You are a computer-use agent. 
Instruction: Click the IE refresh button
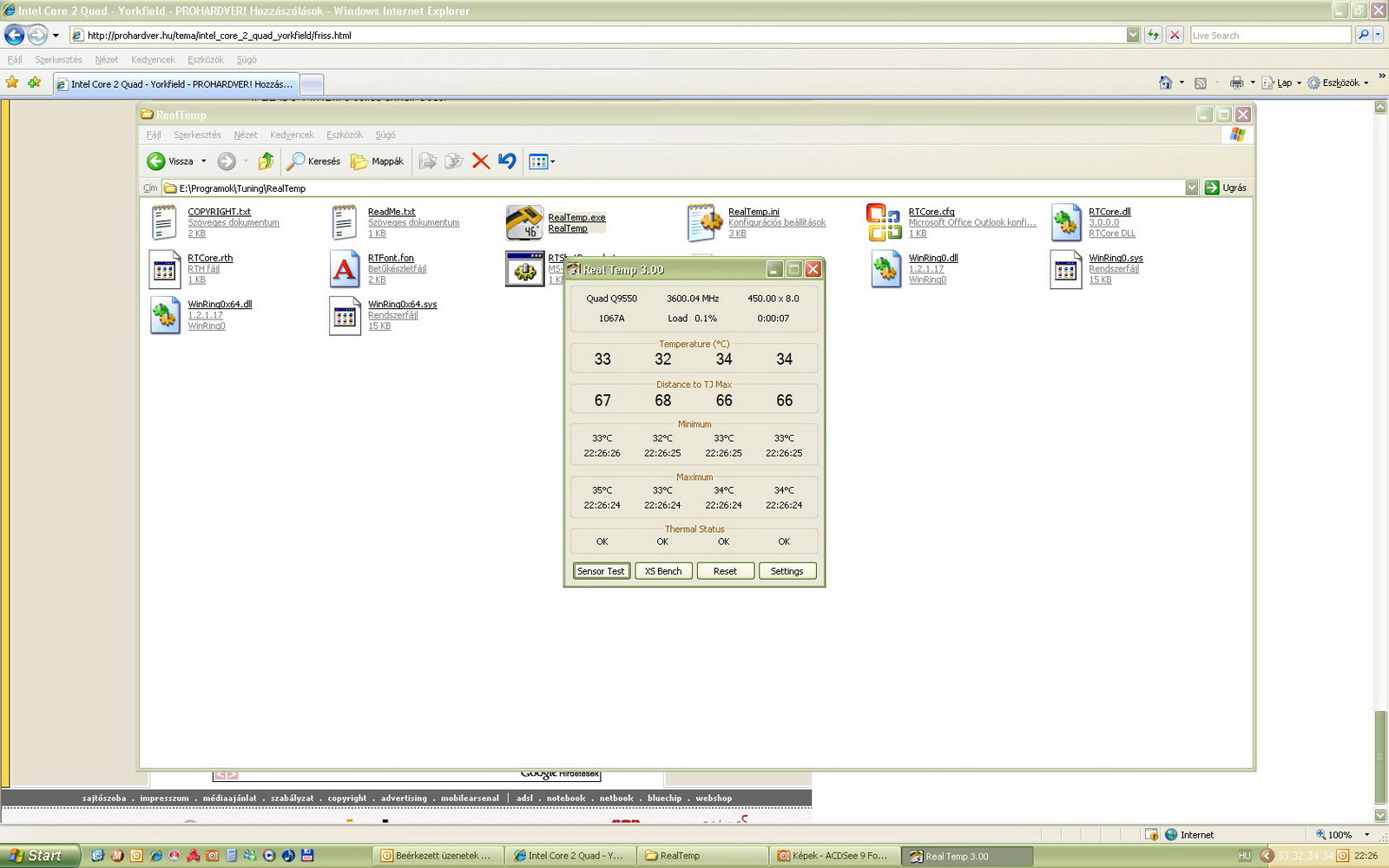coord(1153,35)
